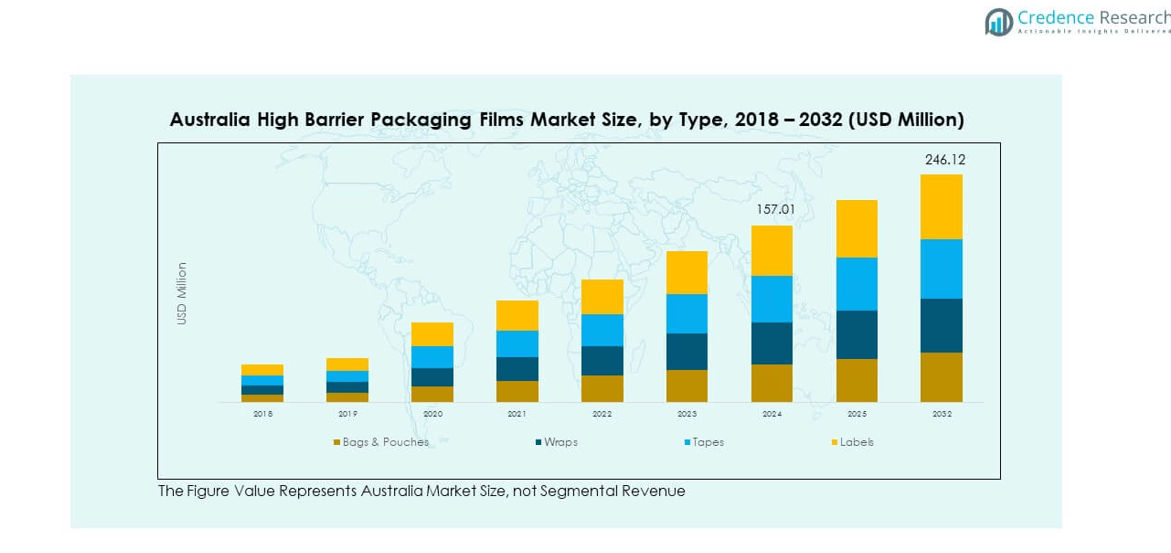Click the Credence Research brand name text
This screenshot has width=1171, height=553.
click(1093, 17)
